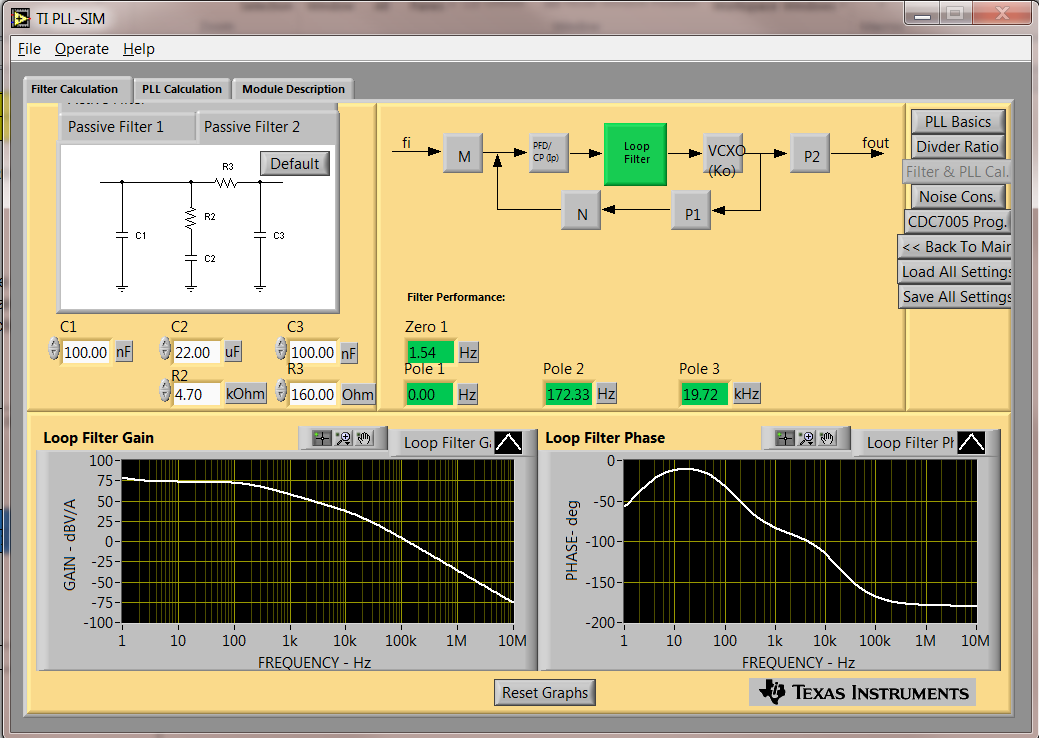Adjust the C1 value stepper arrows

[x=54, y=348]
